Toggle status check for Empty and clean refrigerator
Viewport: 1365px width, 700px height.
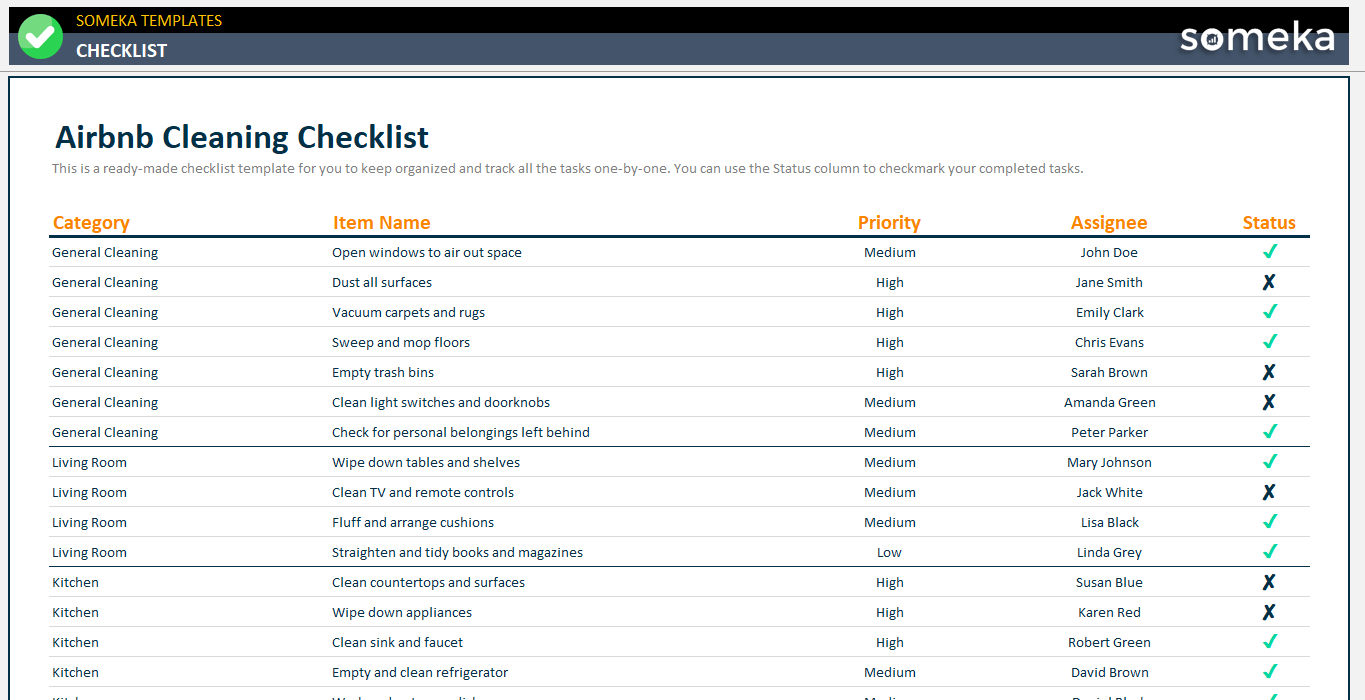tap(1270, 672)
